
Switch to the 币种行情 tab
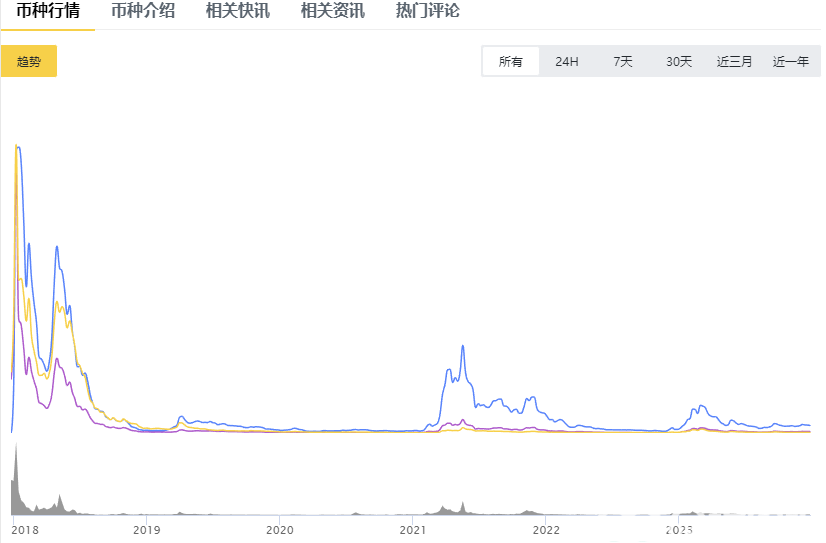[48, 12]
